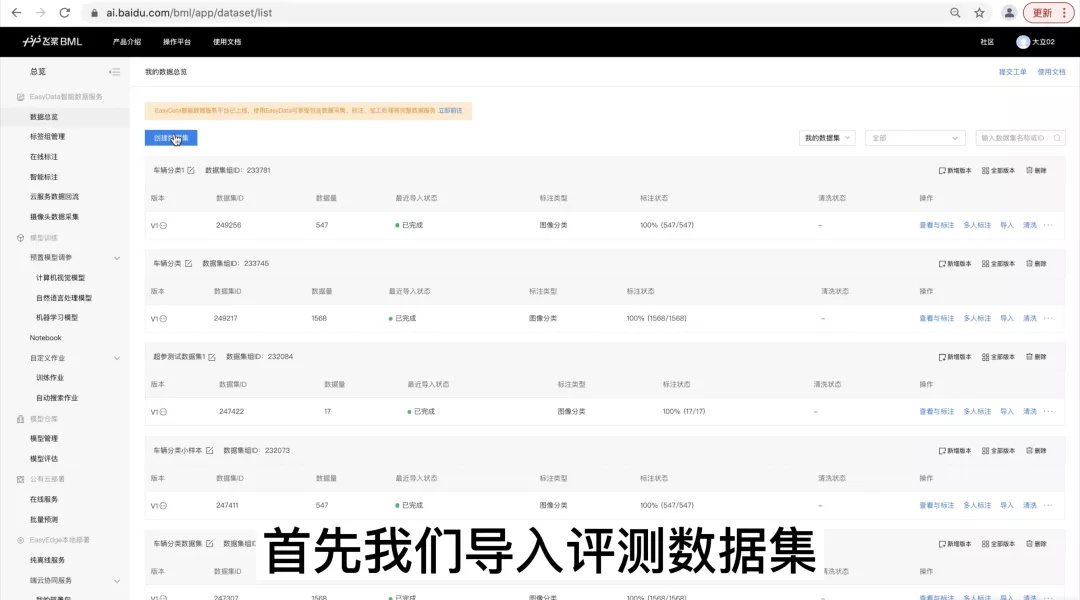This screenshot has height=600, width=1080.
Task: Collapse the 自定义作业 sidebar group
Action: pyautogui.click(x=117, y=358)
